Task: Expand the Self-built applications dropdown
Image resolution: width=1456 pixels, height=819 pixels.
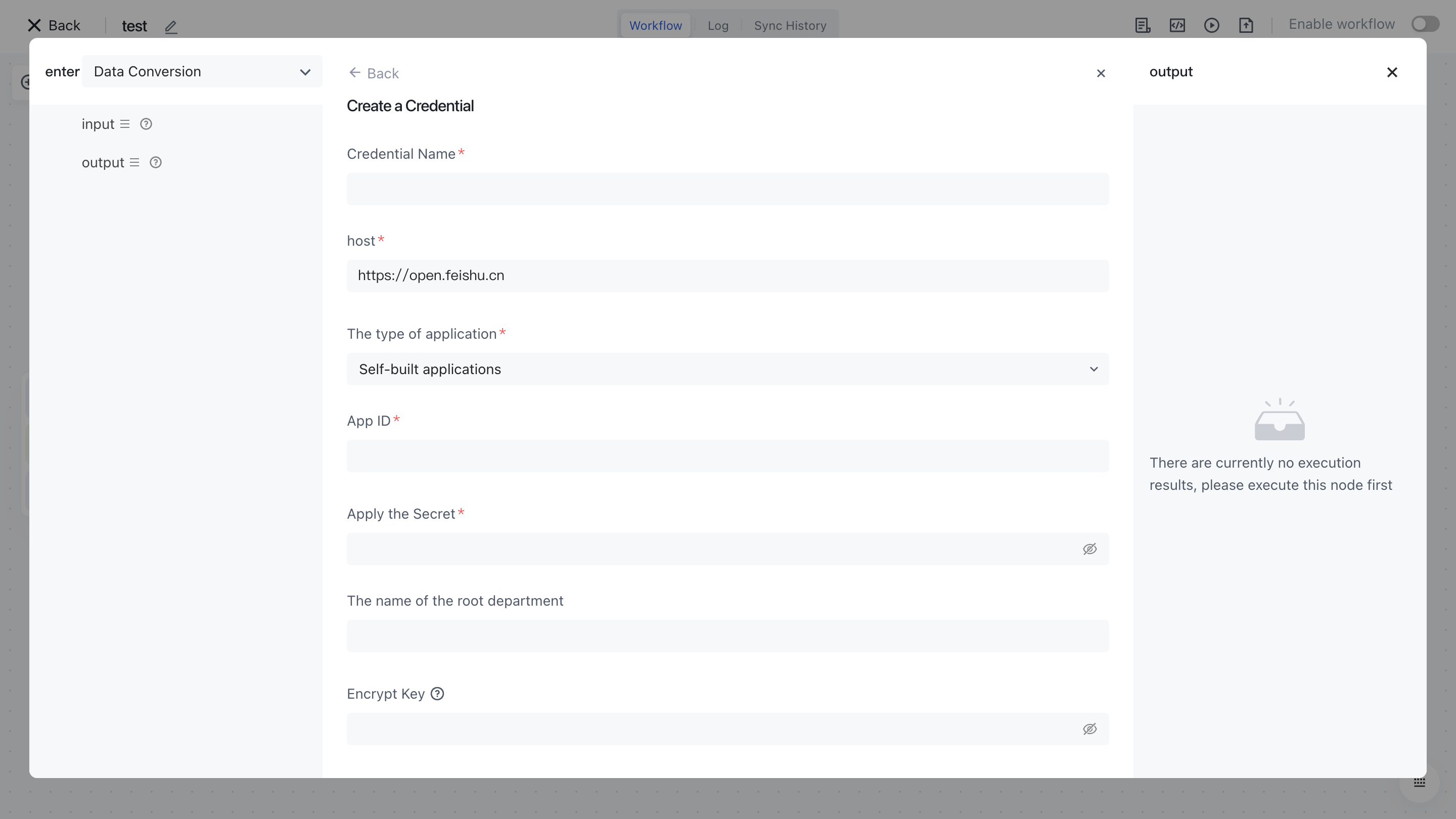Action: 727,369
